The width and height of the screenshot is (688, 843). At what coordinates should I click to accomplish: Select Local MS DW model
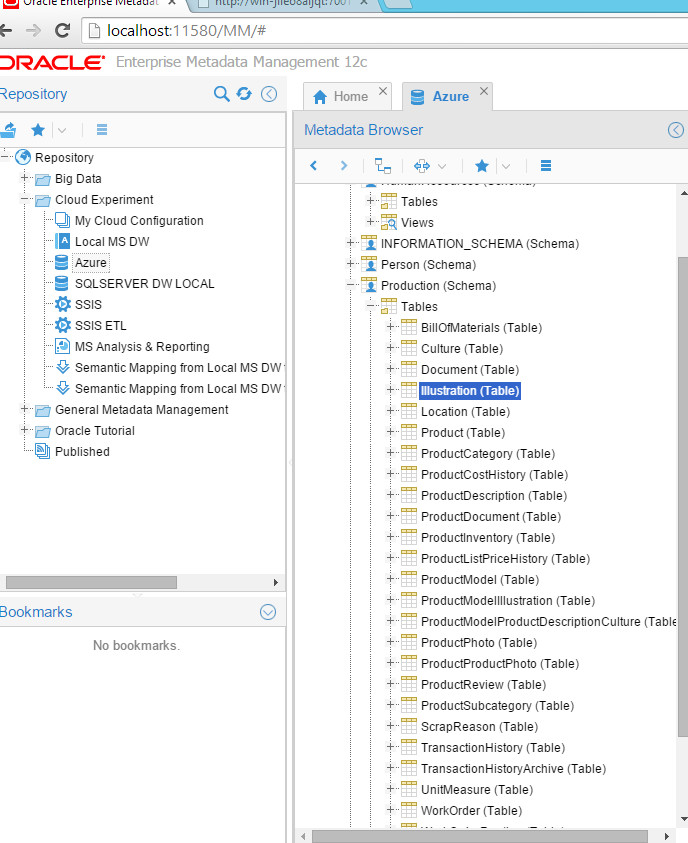112,241
